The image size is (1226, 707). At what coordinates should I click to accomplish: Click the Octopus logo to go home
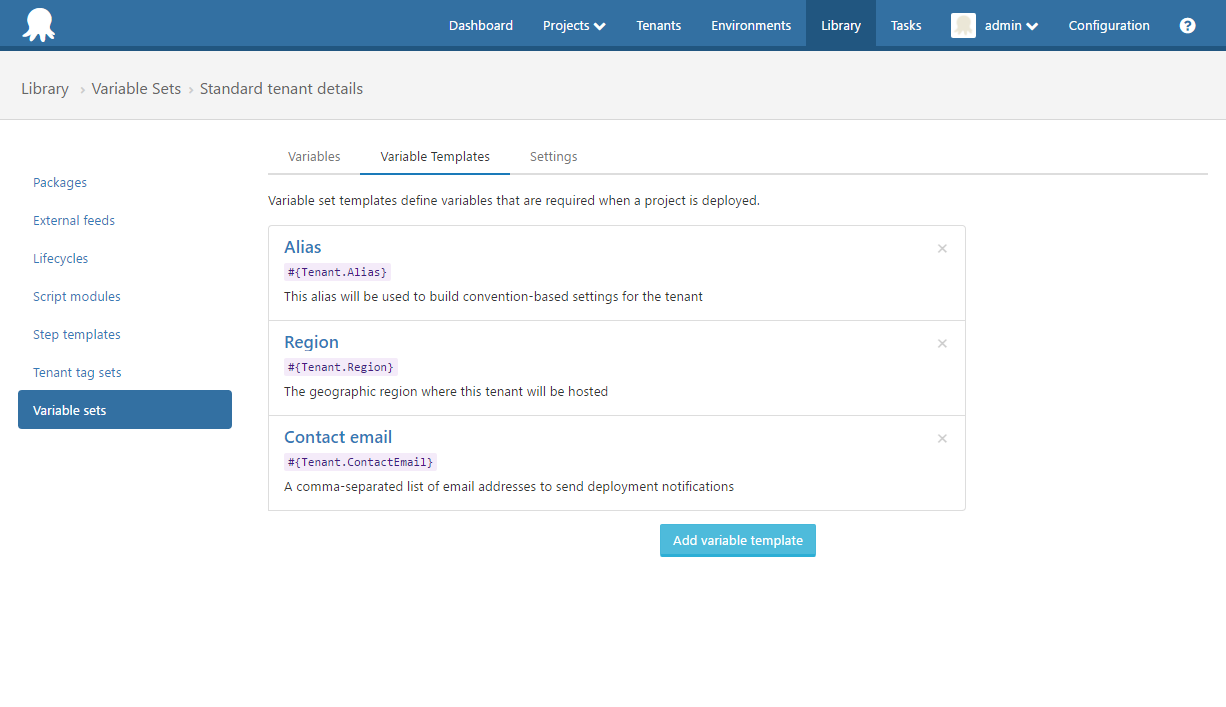(x=39, y=24)
